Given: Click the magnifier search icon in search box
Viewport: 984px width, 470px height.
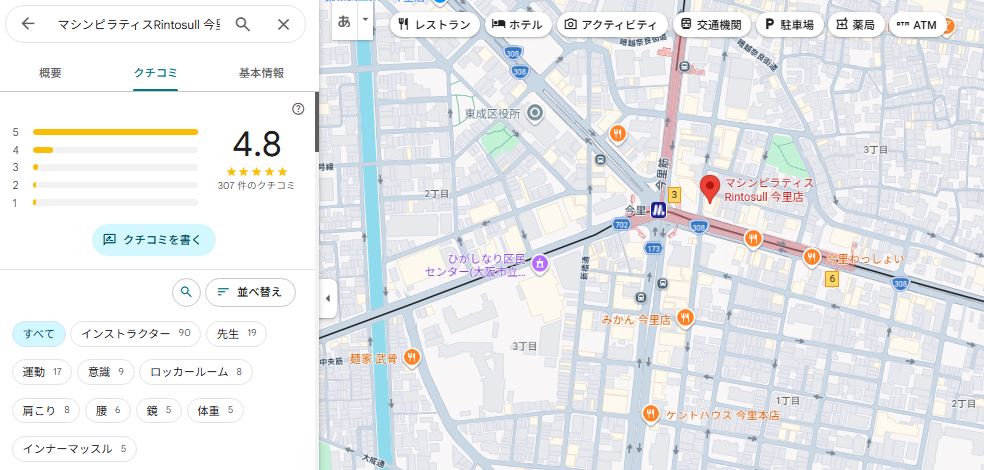Looking at the screenshot, I should coord(242,24).
